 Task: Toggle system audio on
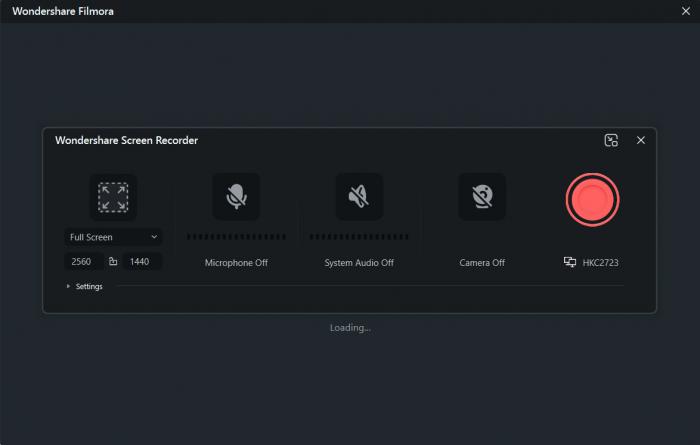tap(359, 196)
